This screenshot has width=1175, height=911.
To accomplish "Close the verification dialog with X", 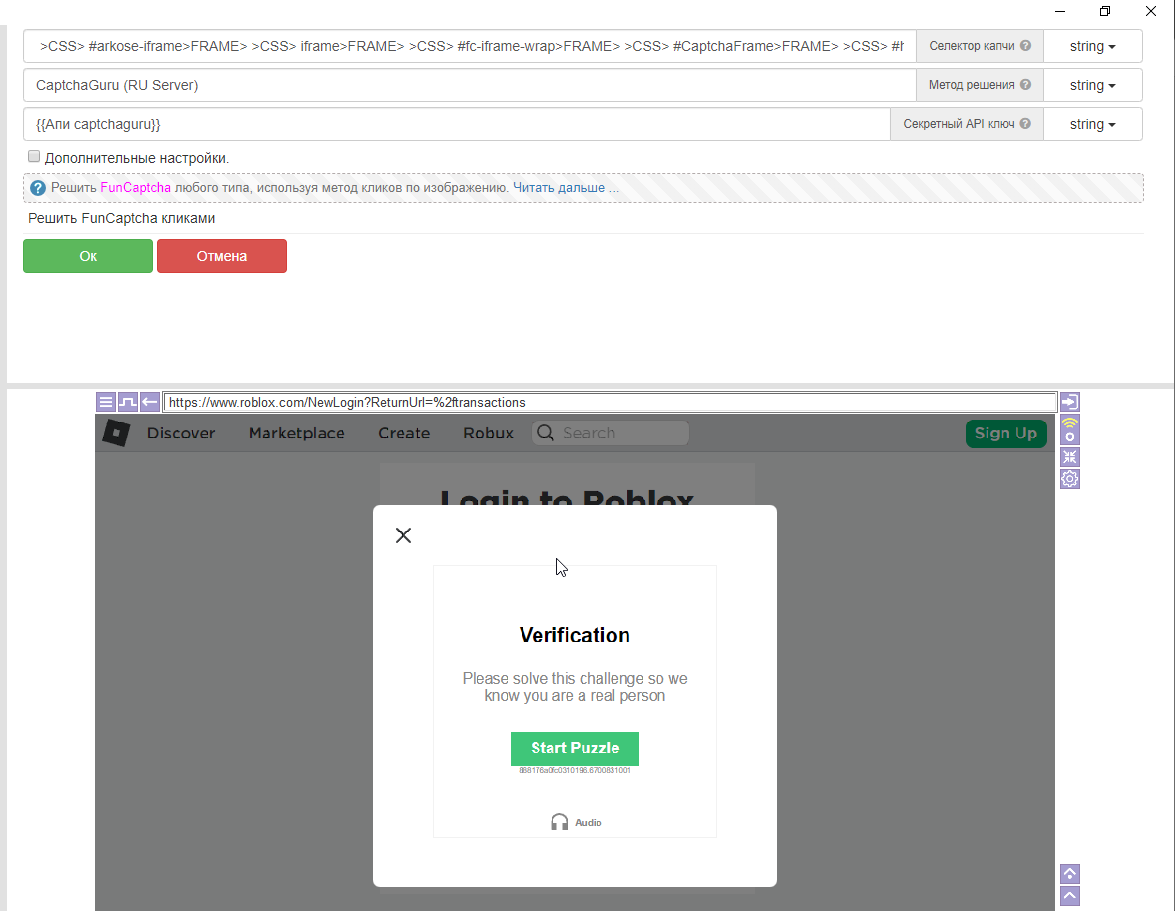I will [x=403, y=535].
